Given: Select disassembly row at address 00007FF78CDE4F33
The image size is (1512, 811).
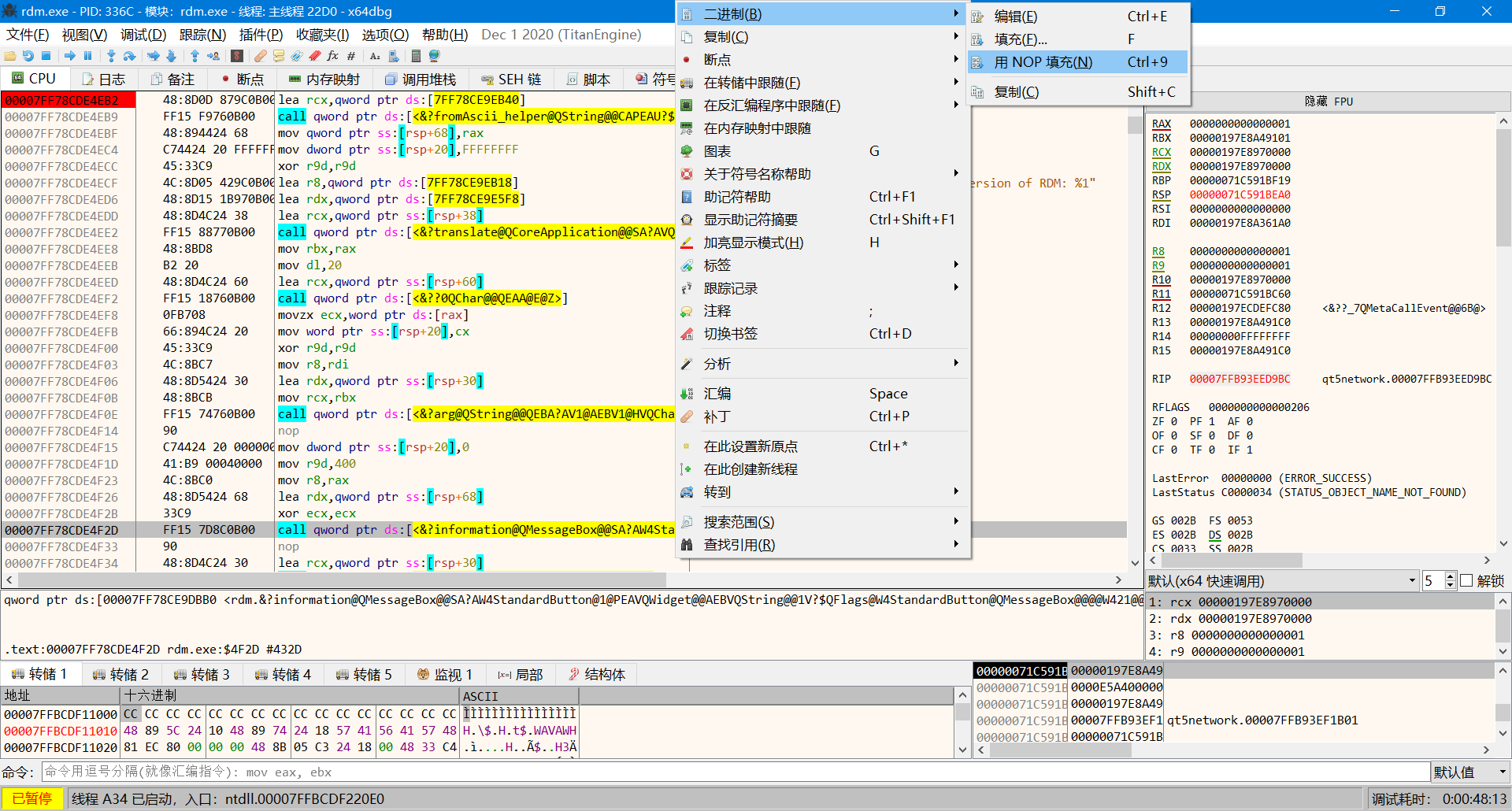Looking at the screenshot, I should click(564, 546).
